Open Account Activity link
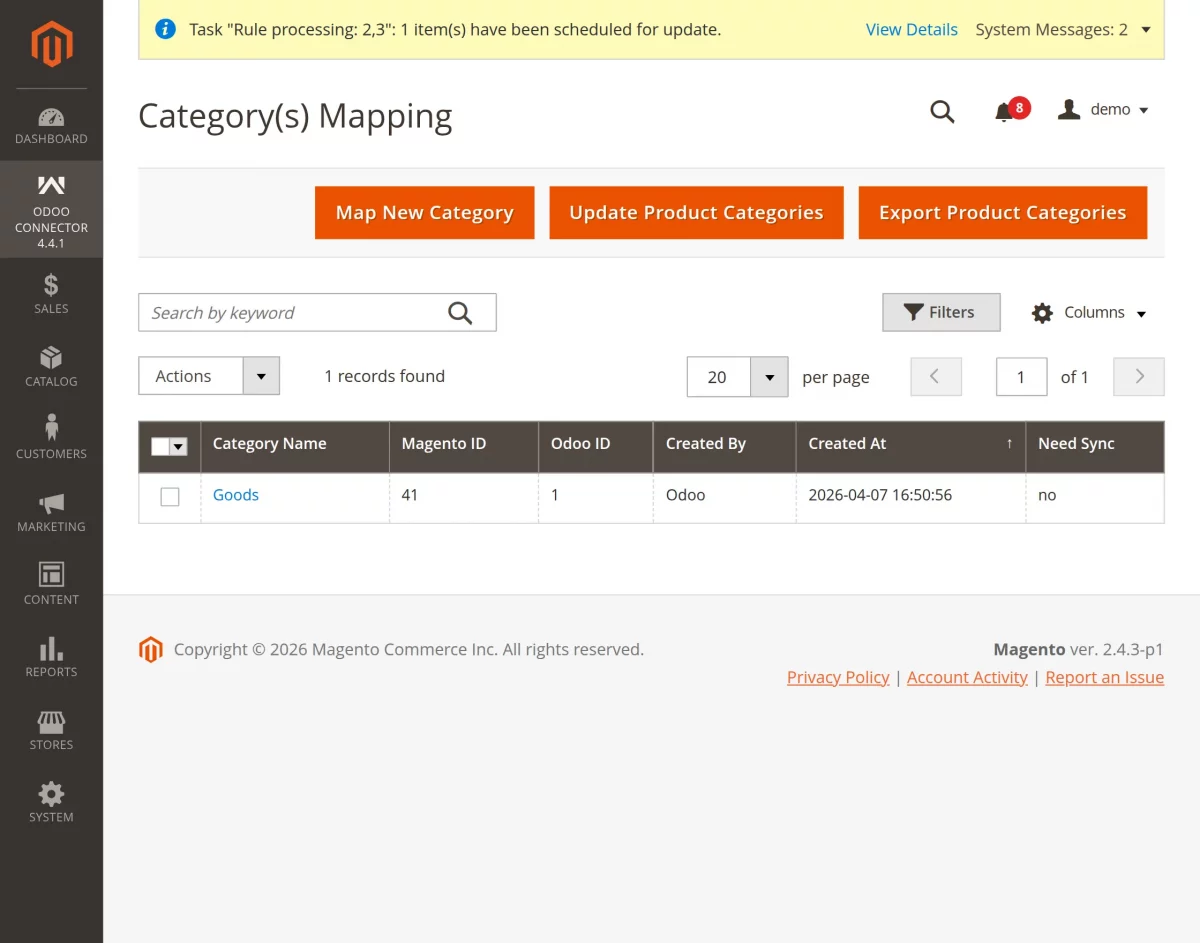Image resolution: width=1200 pixels, height=943 pixels. [967, 677]
